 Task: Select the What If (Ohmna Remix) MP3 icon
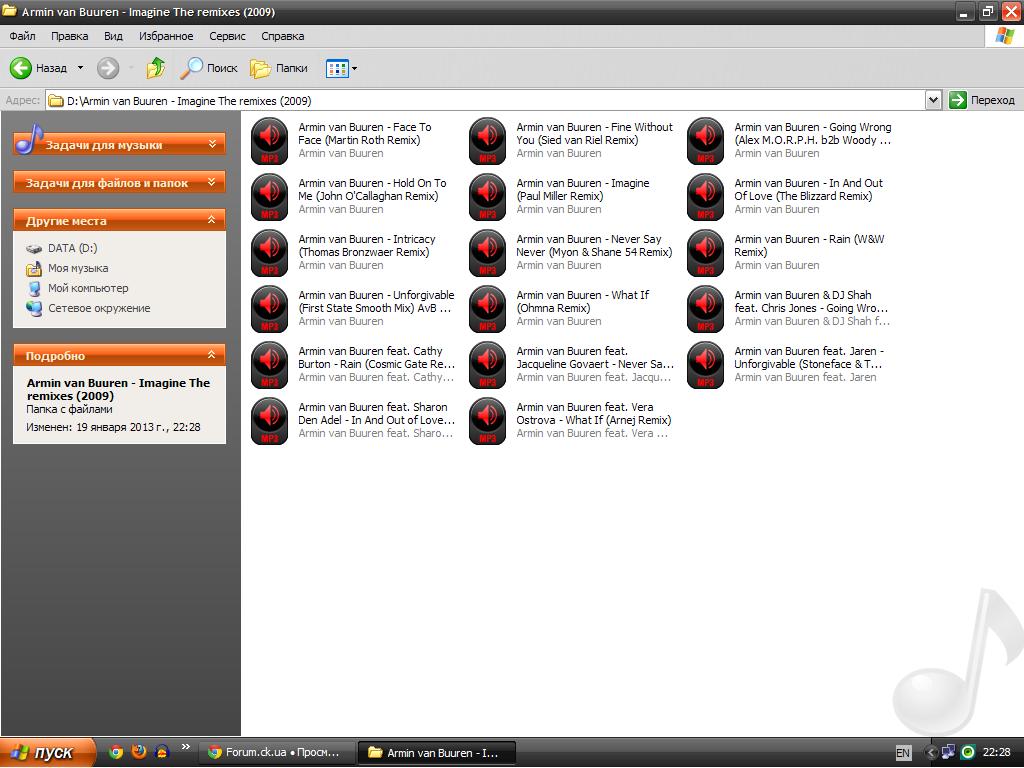pos(488,310)
